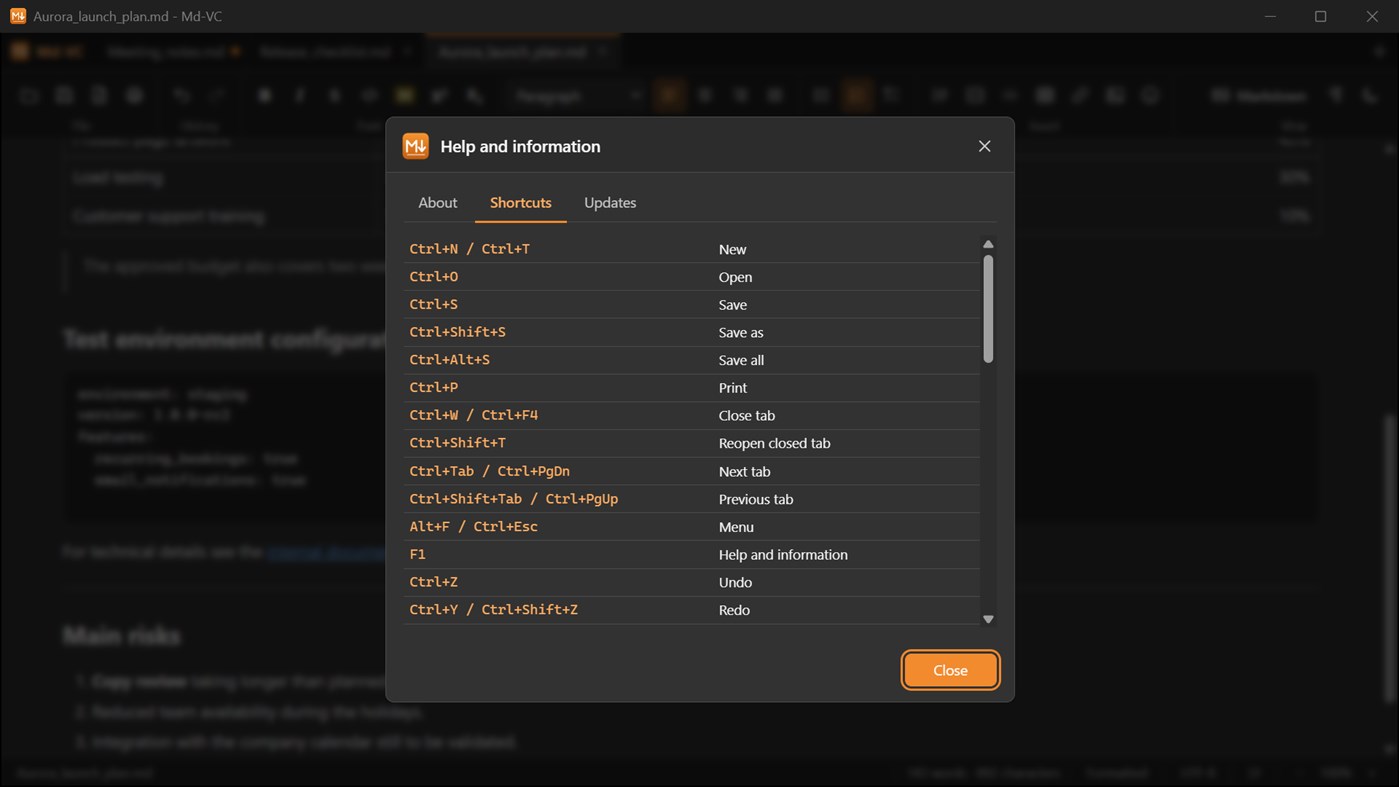Click the "Open" action description
Screen dimensions: 1399x787
pos(735,277)
